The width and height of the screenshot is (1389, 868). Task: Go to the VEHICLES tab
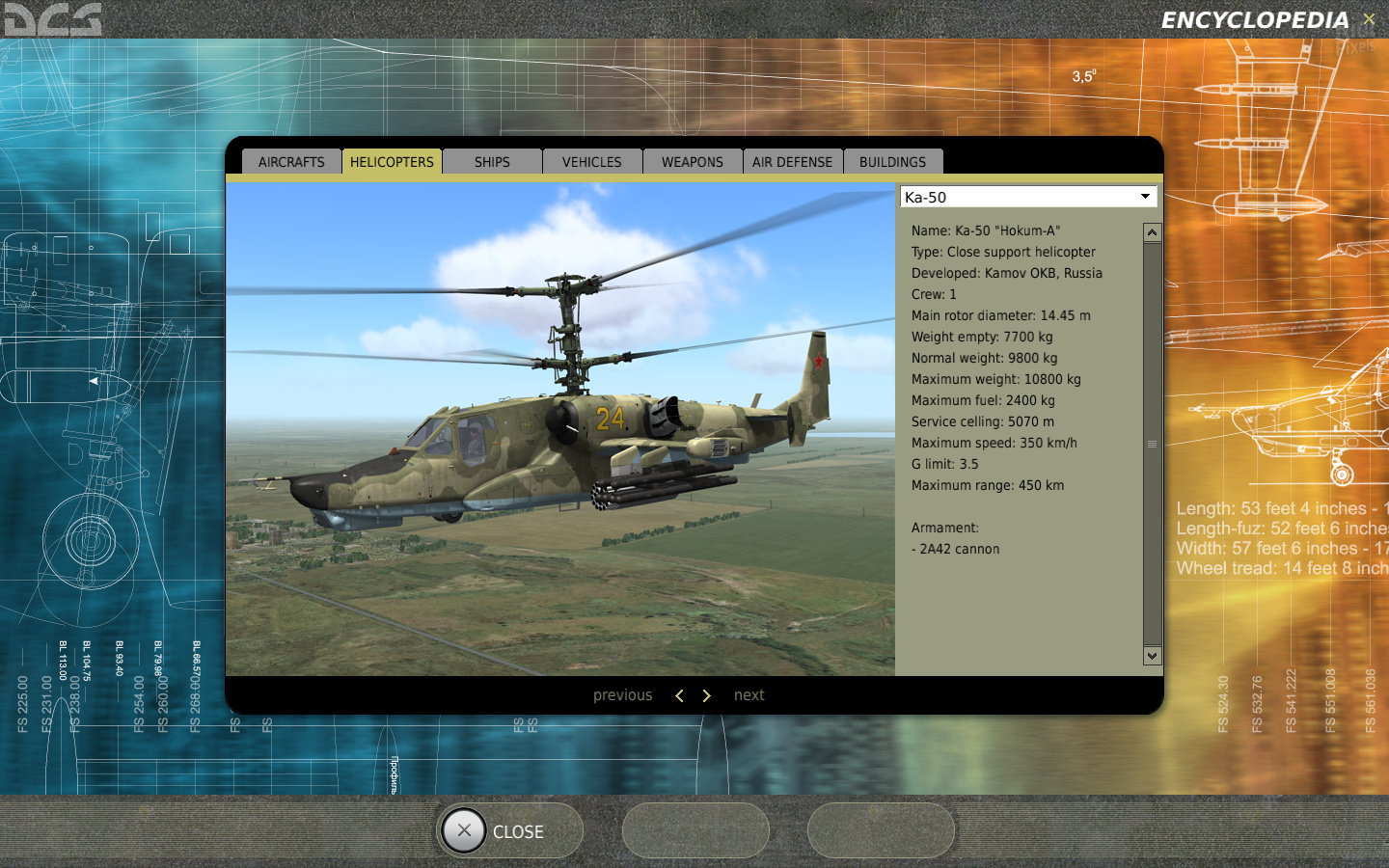point(592,162)
